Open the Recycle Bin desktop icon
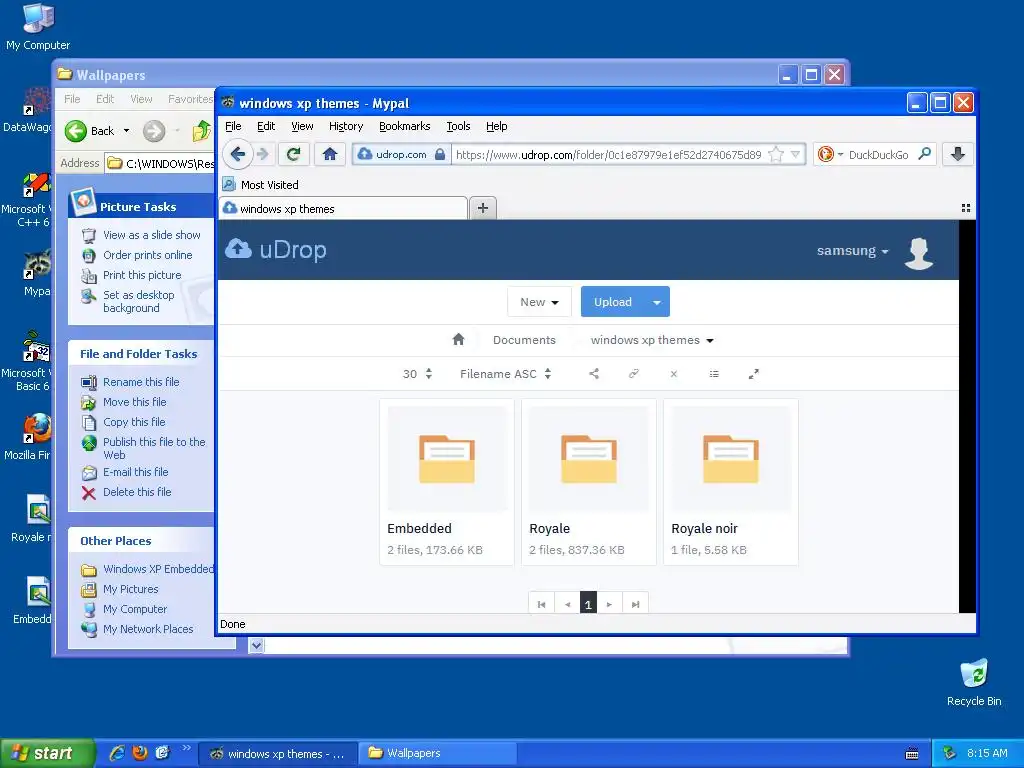Viewport: 1024px width, 768px height. tap(974, 682)
